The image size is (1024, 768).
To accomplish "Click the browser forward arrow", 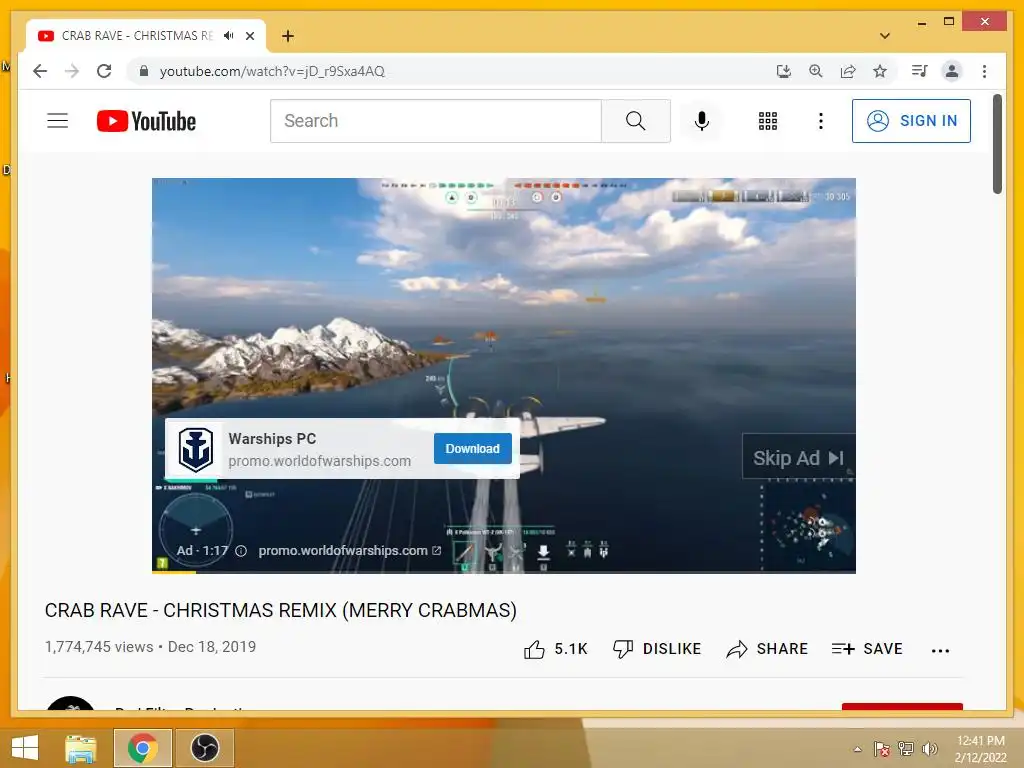I will click(72, 71).
